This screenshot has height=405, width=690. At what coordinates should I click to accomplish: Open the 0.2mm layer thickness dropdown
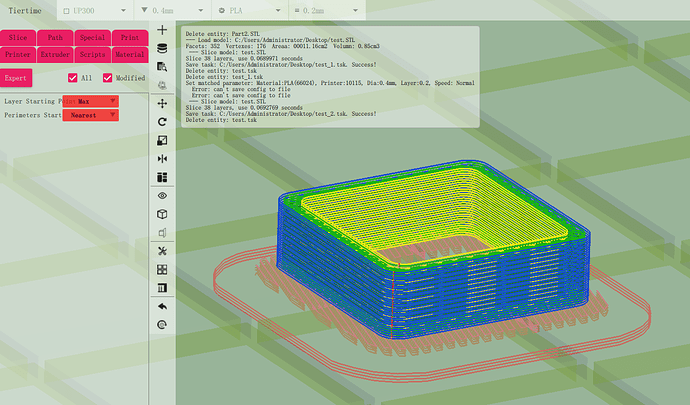point(327,11)
